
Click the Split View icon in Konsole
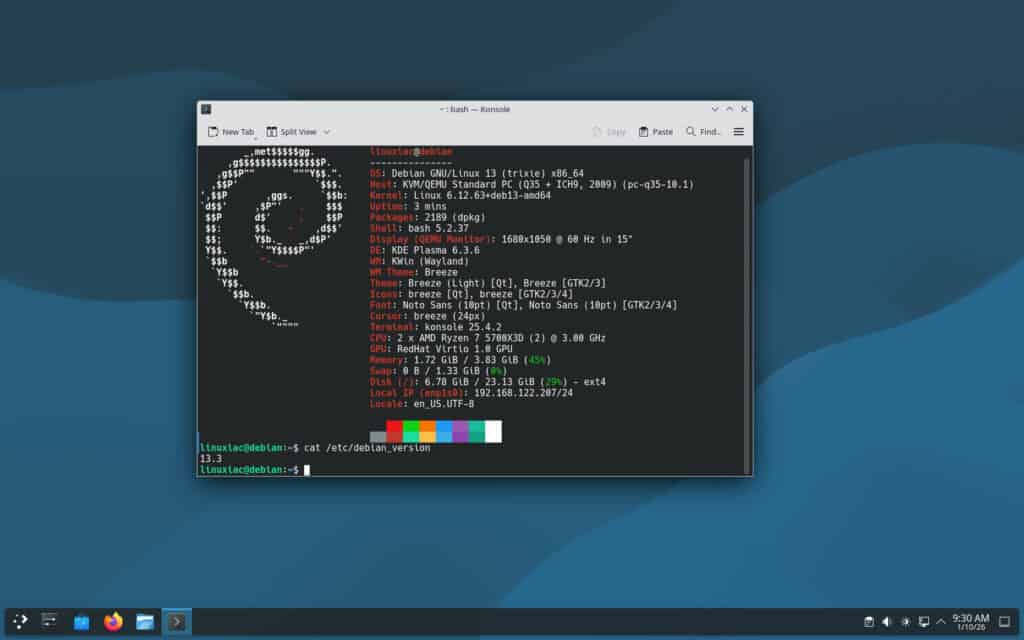coord(272,130)
